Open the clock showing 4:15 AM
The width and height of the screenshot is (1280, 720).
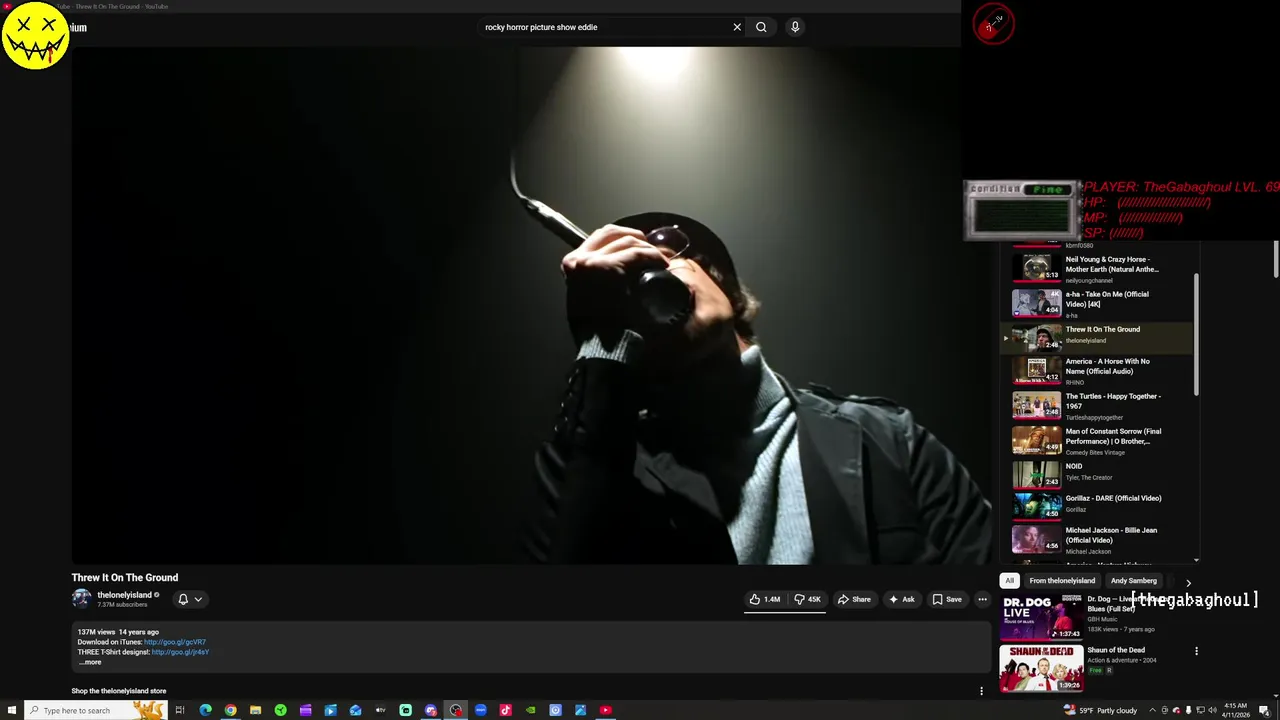click(1236, 710)
